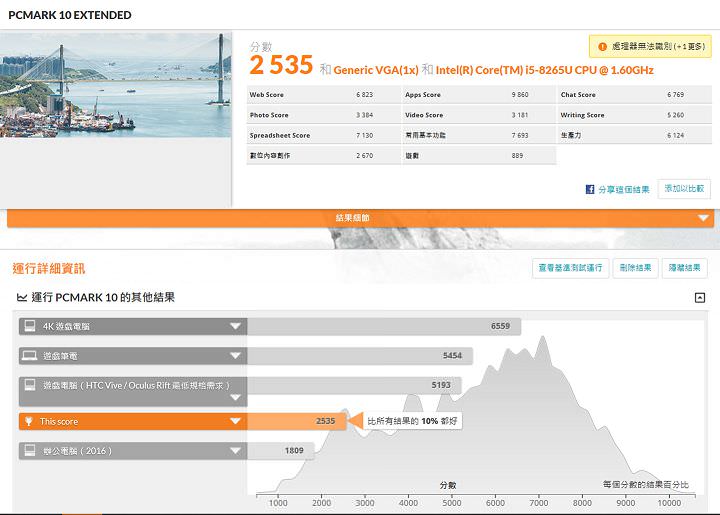Click the monitor icon on HTC Vive gaming PC bar
Image resolution: width=720 pixels, height=515 pixels.
[x=28, y=385]
